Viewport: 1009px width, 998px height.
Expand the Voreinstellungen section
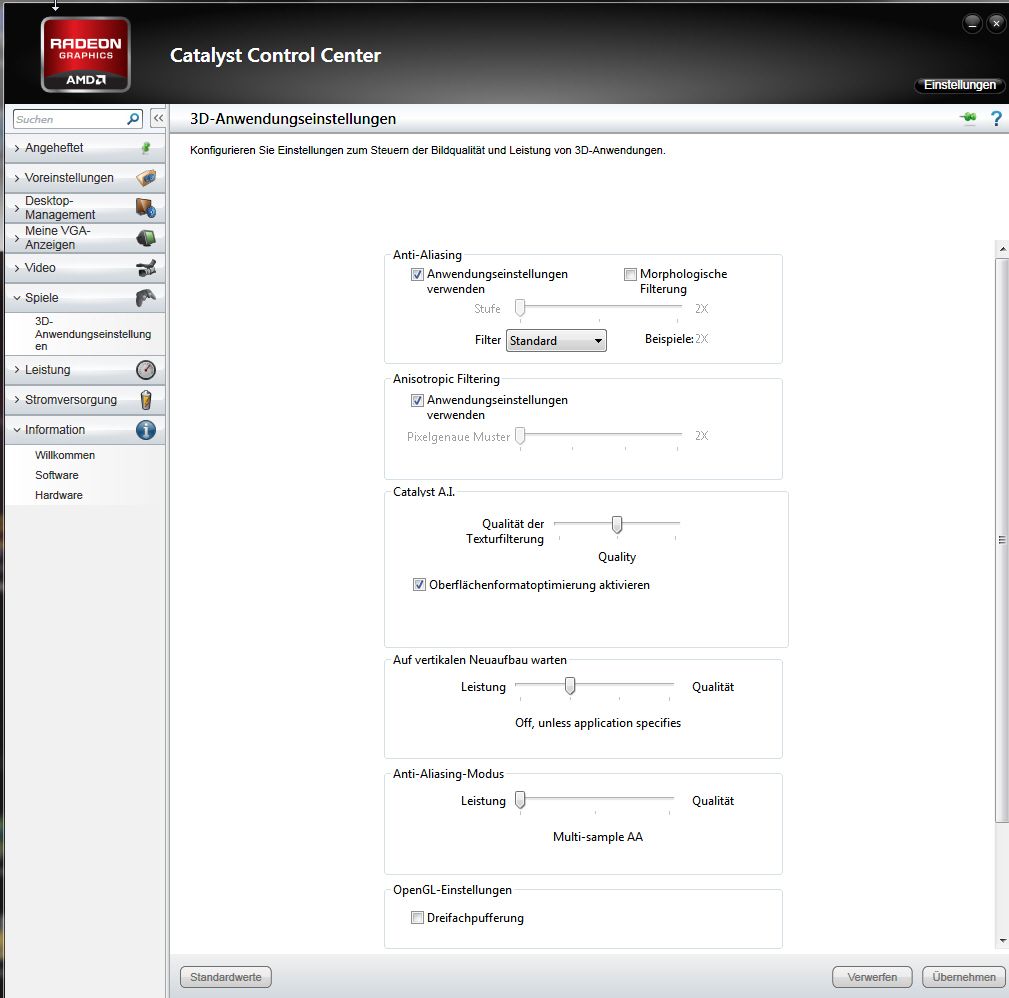tap(17, 178)
